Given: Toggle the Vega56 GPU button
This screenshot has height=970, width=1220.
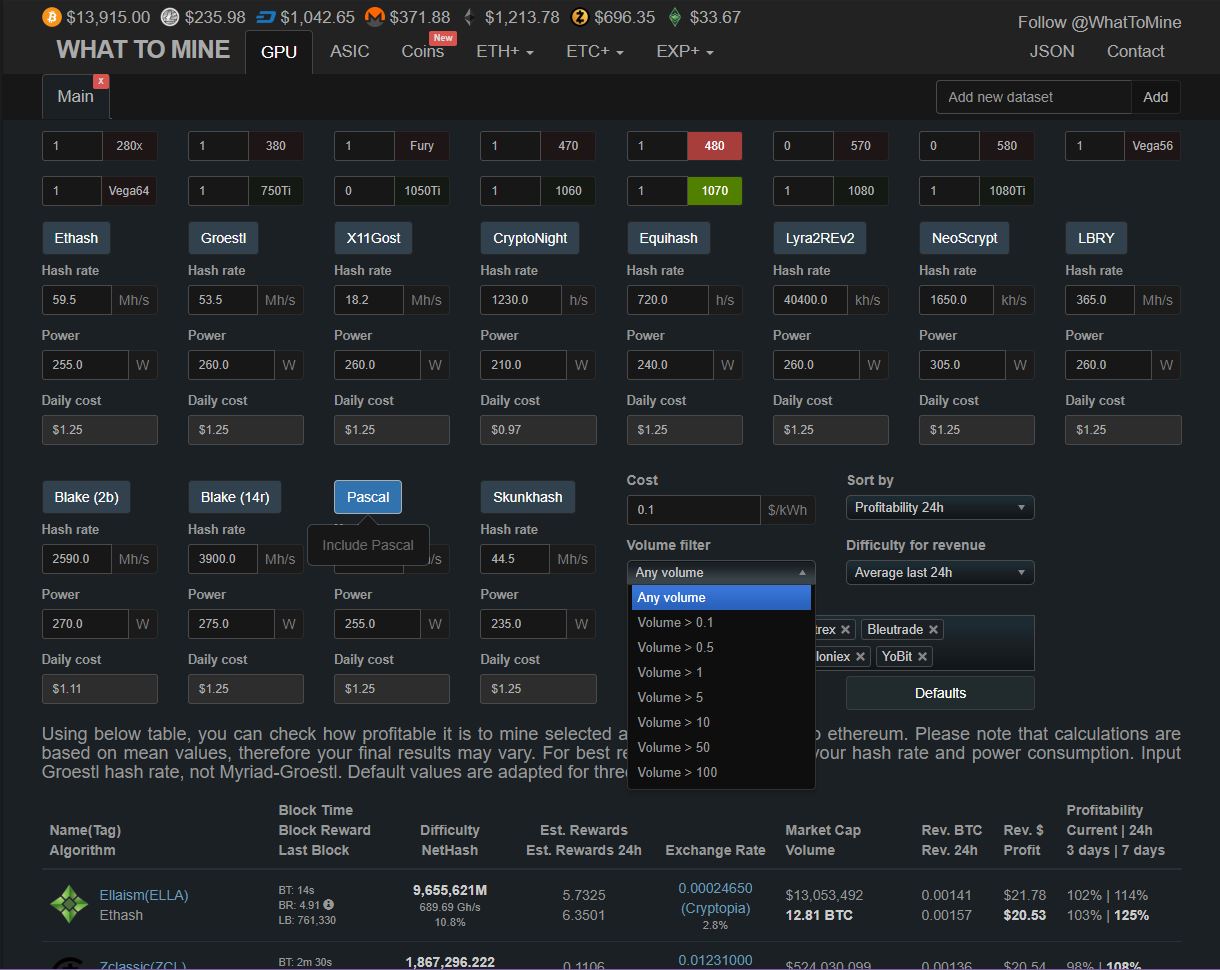Looking at the screenshot, I should 1152,145.
